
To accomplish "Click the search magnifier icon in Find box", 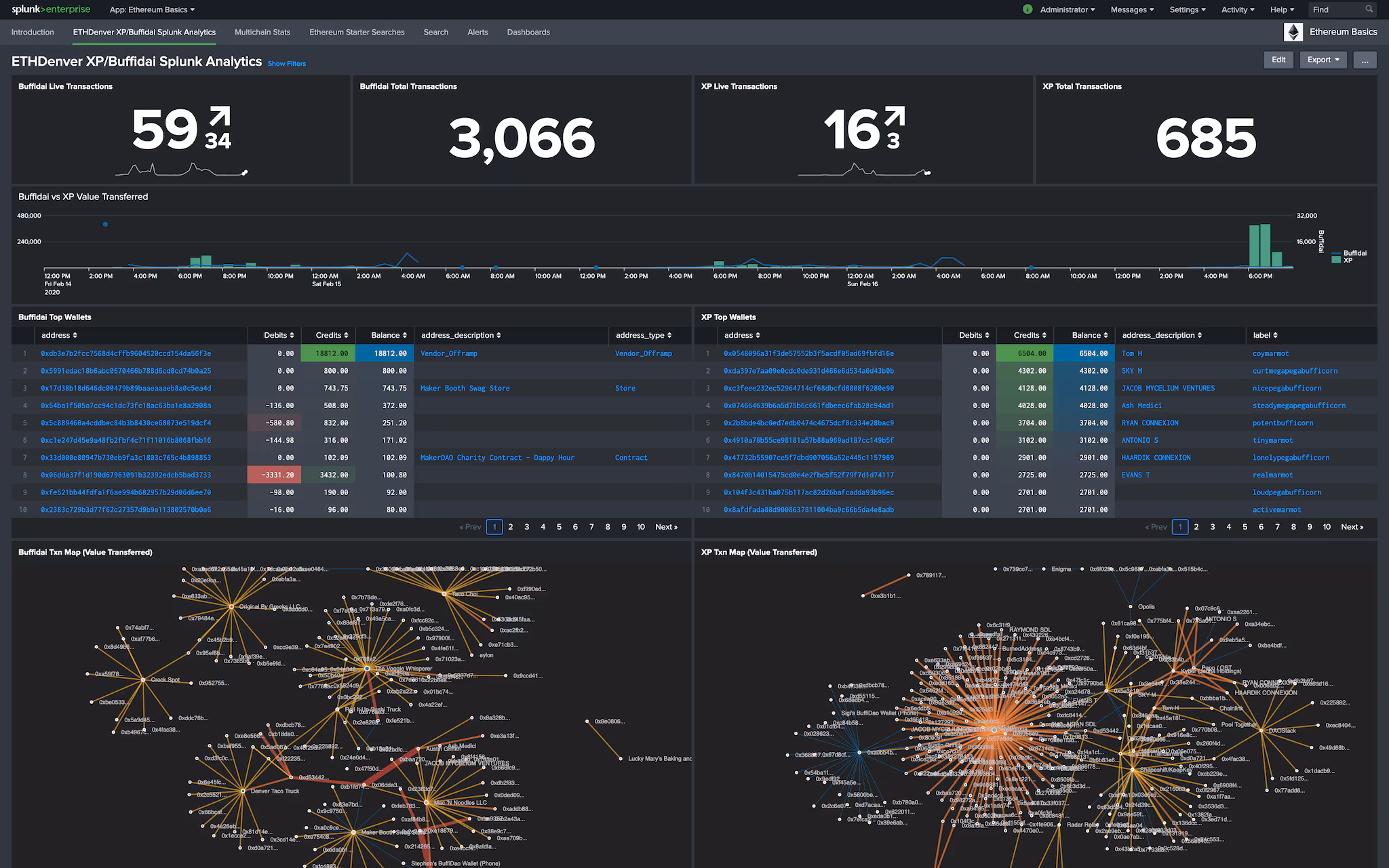I will coord(1369,9).
